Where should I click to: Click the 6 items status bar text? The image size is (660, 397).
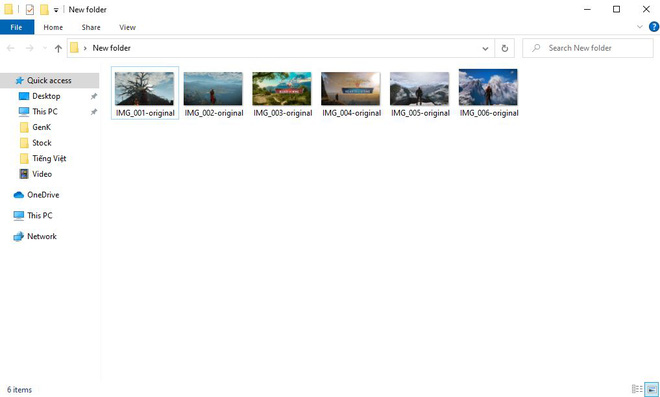19,390
